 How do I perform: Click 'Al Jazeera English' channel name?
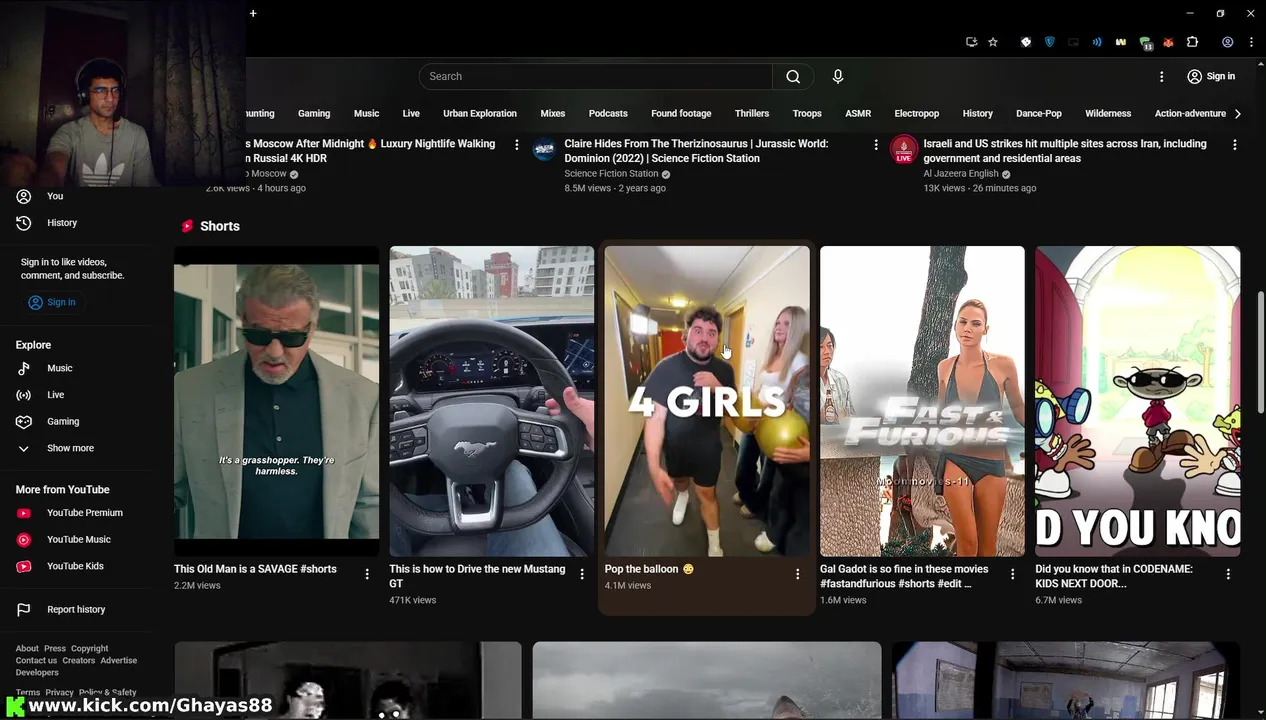point(960,174)
